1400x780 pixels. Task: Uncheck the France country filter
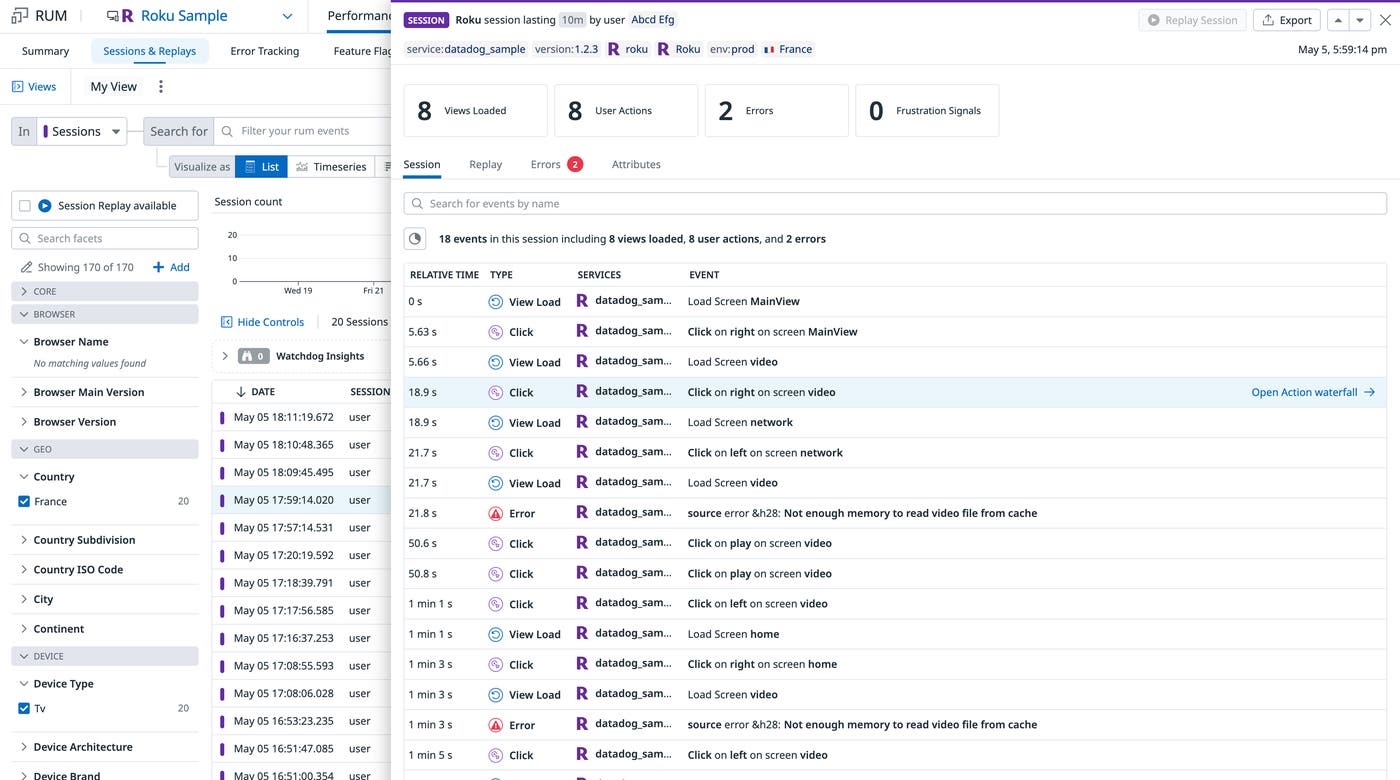click(x=24, y=501)
